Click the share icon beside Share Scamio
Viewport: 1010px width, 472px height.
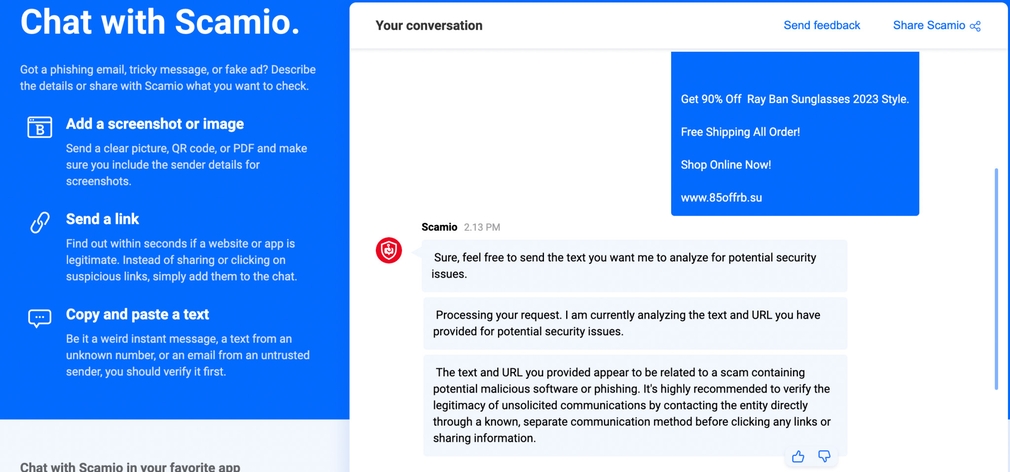pyautogui.click(x=975, y=26)
